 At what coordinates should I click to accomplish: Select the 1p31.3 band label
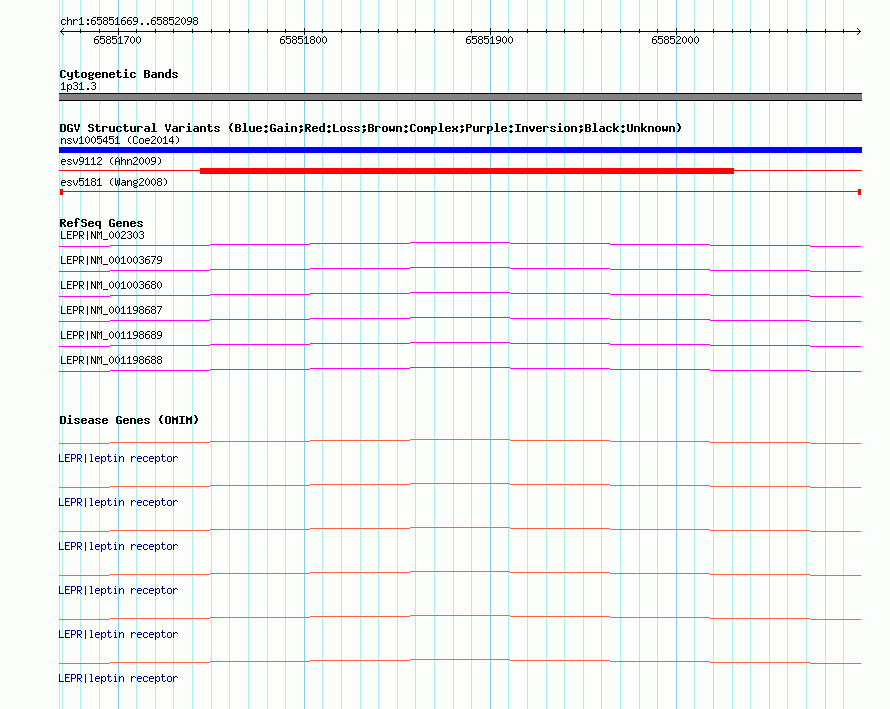78,86
